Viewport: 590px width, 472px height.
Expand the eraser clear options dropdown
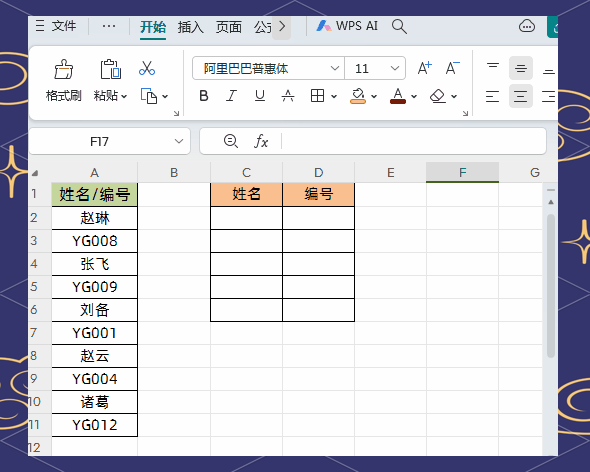click(x=454, y=97)
